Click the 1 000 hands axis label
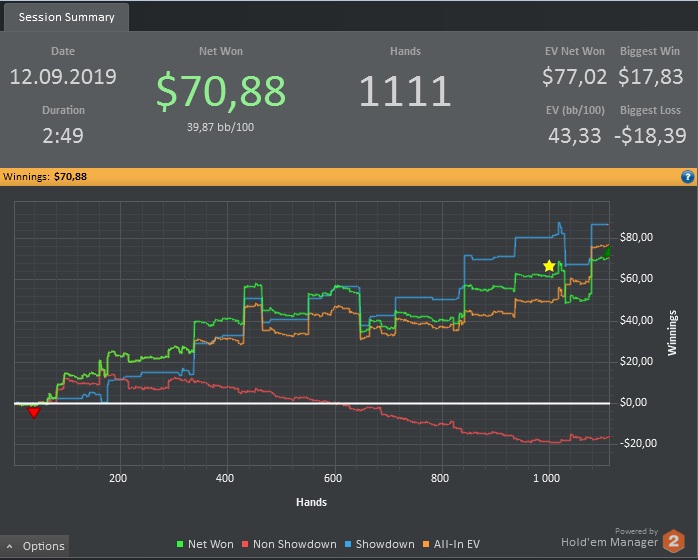698x560 pixels. click(x=547, y=479)
